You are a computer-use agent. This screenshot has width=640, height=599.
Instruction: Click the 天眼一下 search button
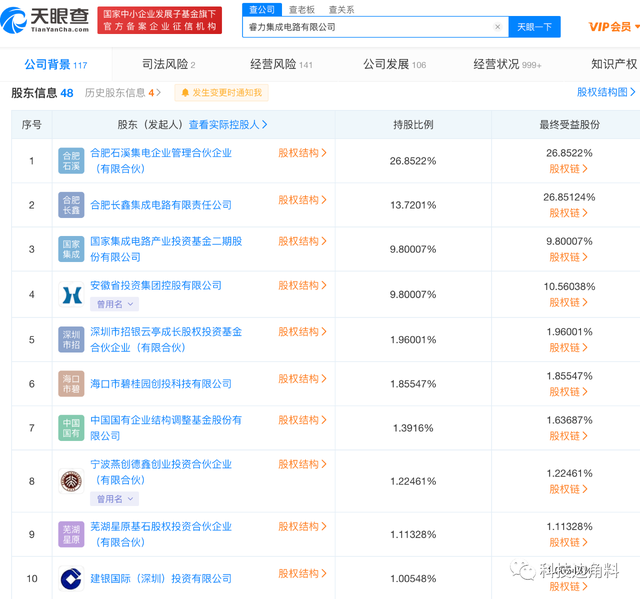point(534,27)
